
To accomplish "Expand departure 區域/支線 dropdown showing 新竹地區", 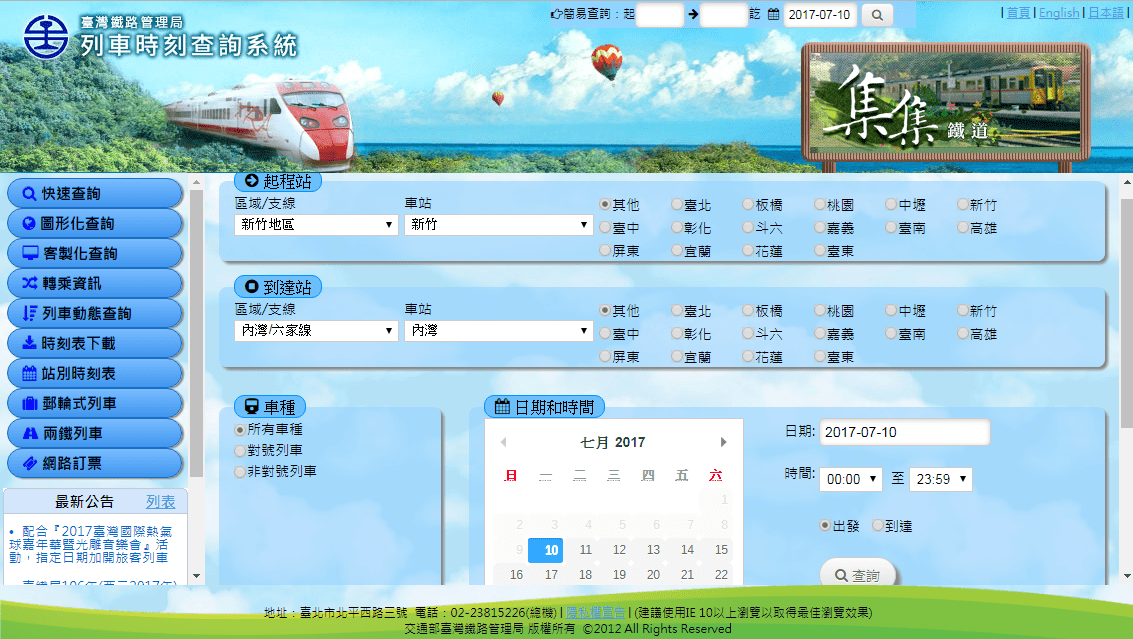I will 316,225.
